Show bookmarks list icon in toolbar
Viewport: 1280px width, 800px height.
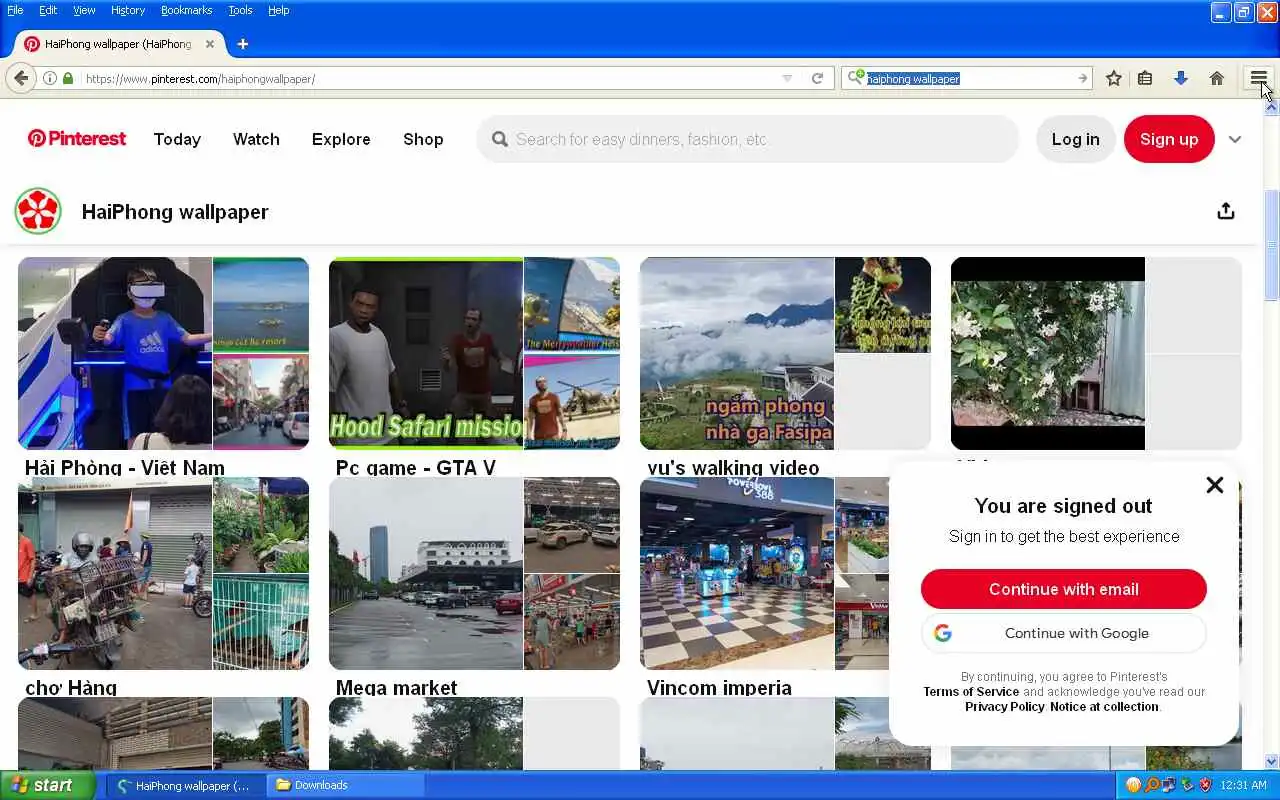[x=1145, y=78]
